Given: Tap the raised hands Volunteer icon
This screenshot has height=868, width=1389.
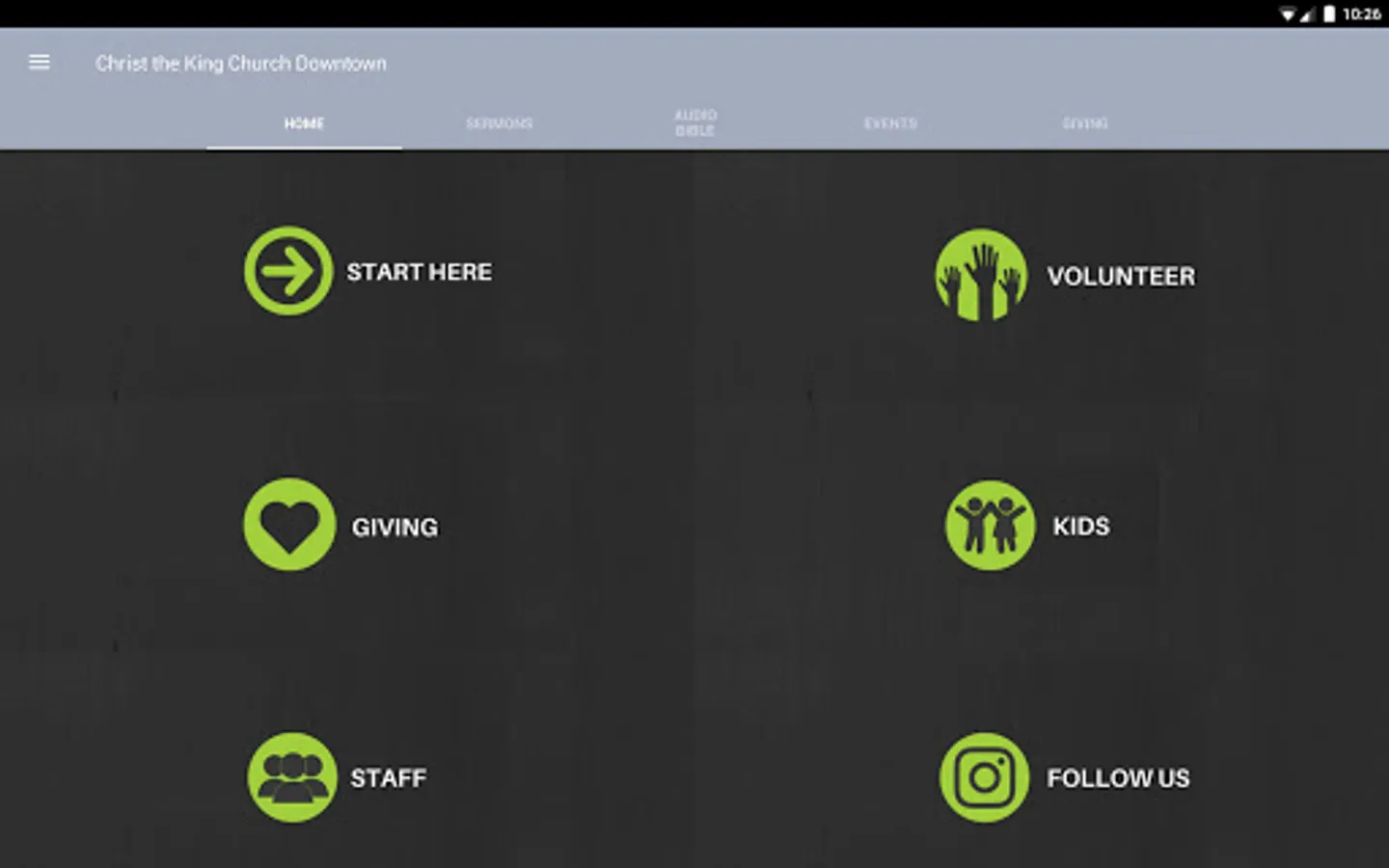Looking at the screenshot, I should 981,275.
